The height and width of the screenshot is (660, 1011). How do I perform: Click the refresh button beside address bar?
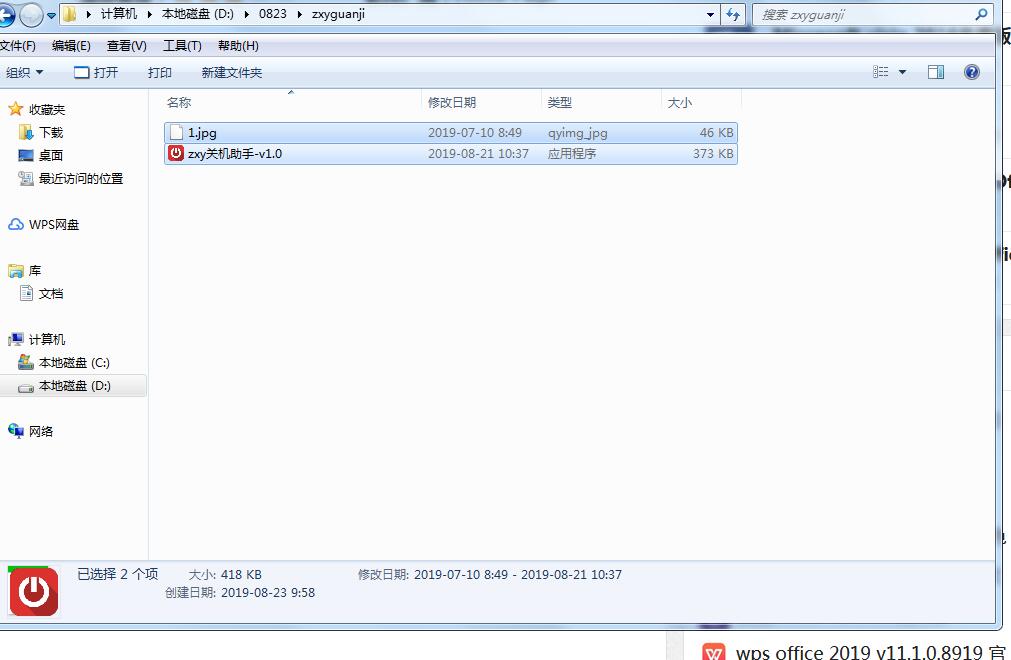pos(734,15)
